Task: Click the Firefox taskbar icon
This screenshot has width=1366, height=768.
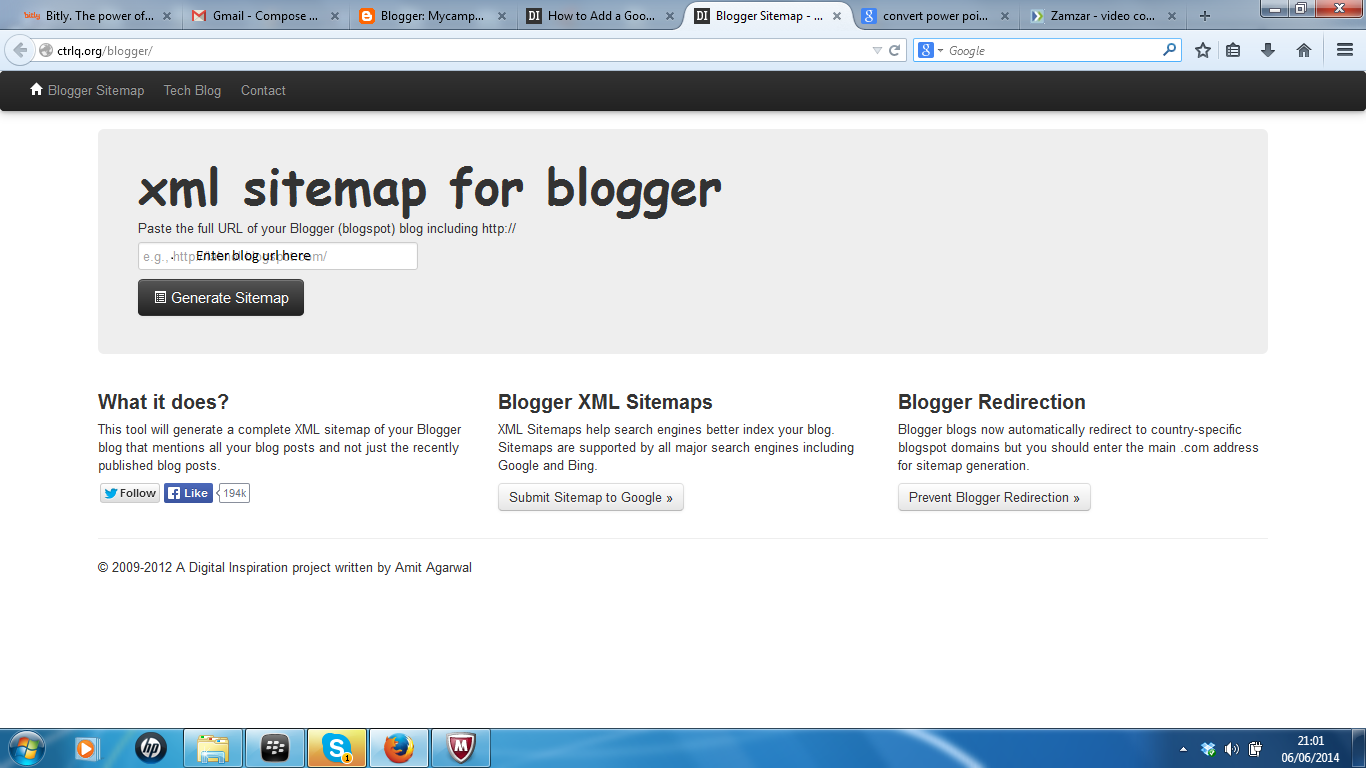Action: click(x=399, y=748)
